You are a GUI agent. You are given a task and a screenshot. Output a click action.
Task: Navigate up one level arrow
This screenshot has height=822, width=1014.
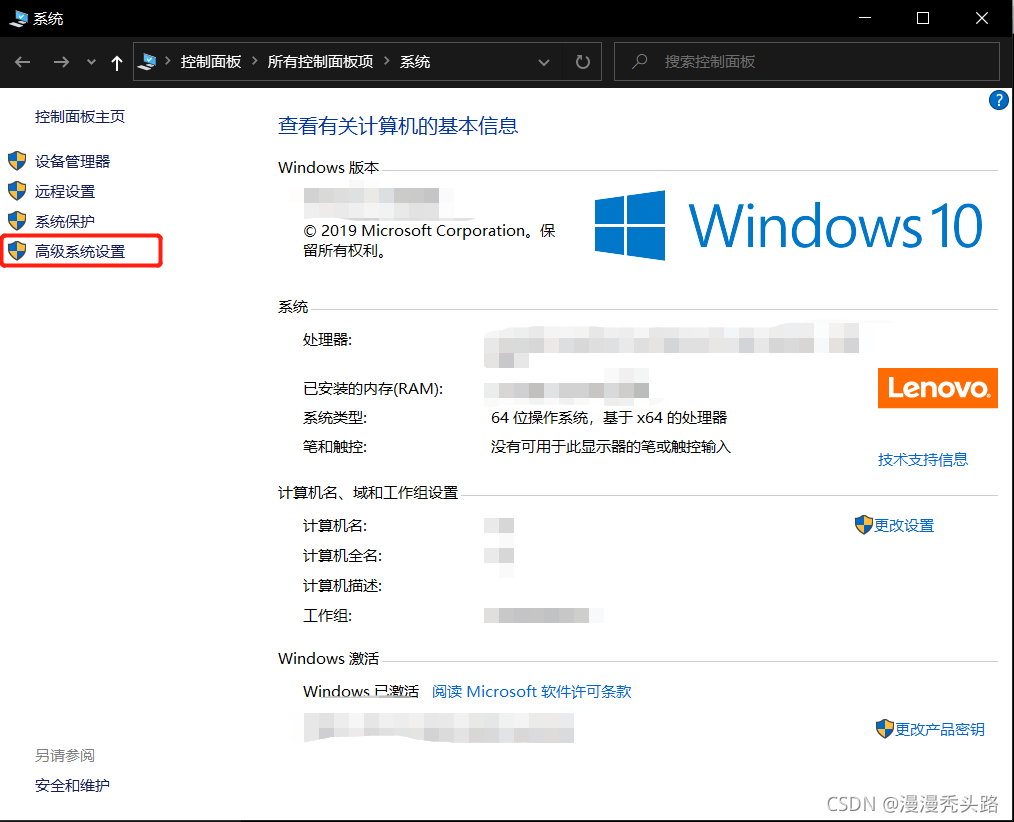point(116,62)
